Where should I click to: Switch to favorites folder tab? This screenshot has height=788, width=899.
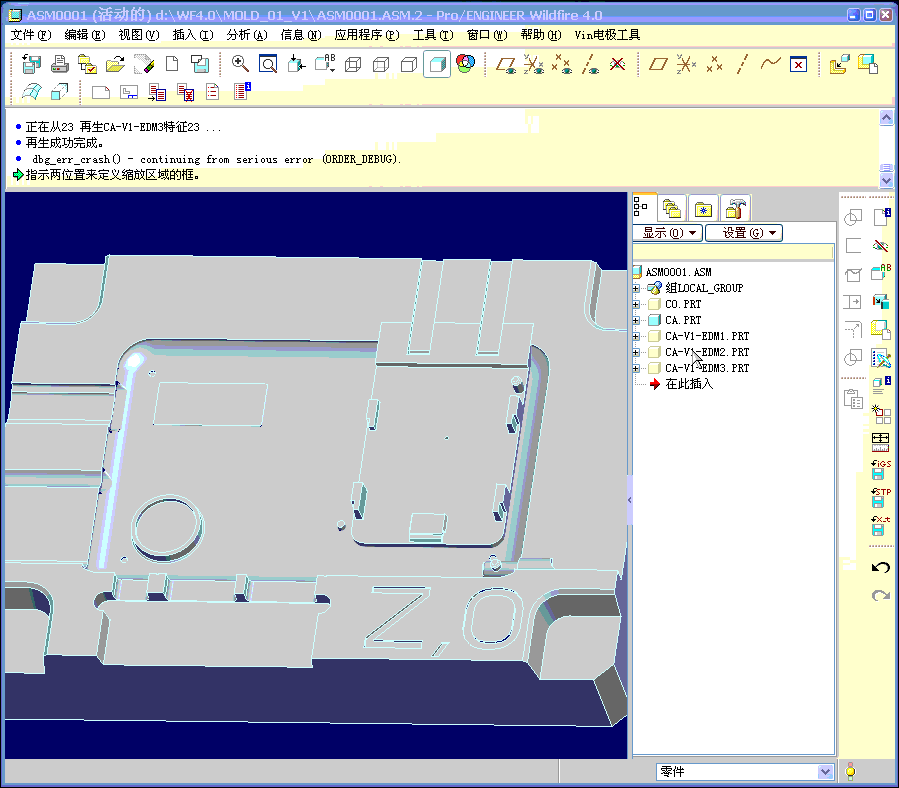(x=703, y=209)
